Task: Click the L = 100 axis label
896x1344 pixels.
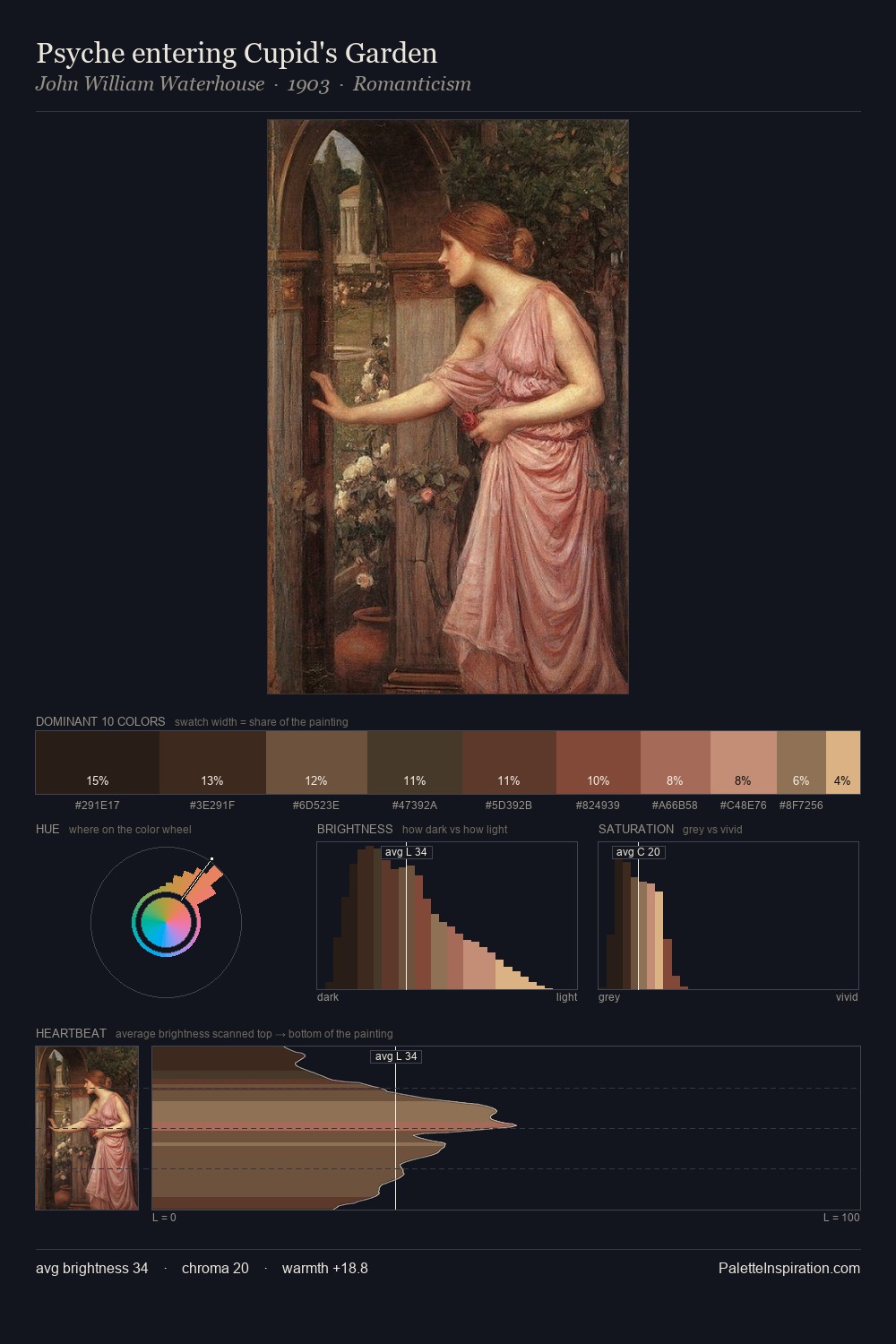Action: 841,1218
